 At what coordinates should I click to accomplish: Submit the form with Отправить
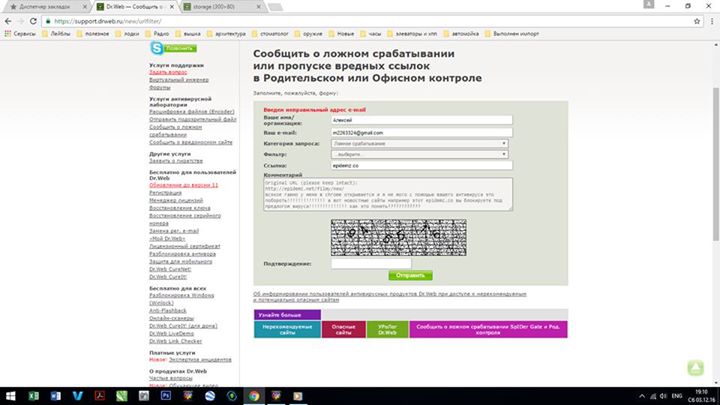[411, 276]
